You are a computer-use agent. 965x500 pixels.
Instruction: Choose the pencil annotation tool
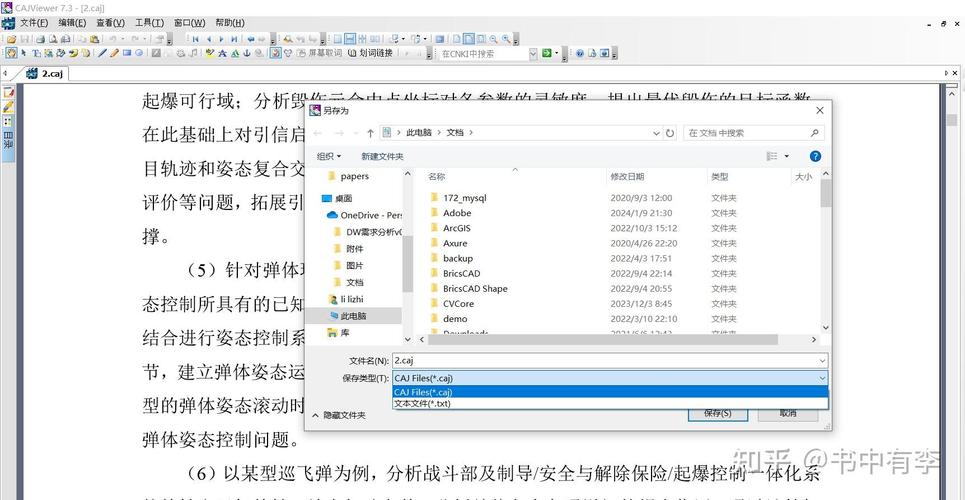coord(114,53)
